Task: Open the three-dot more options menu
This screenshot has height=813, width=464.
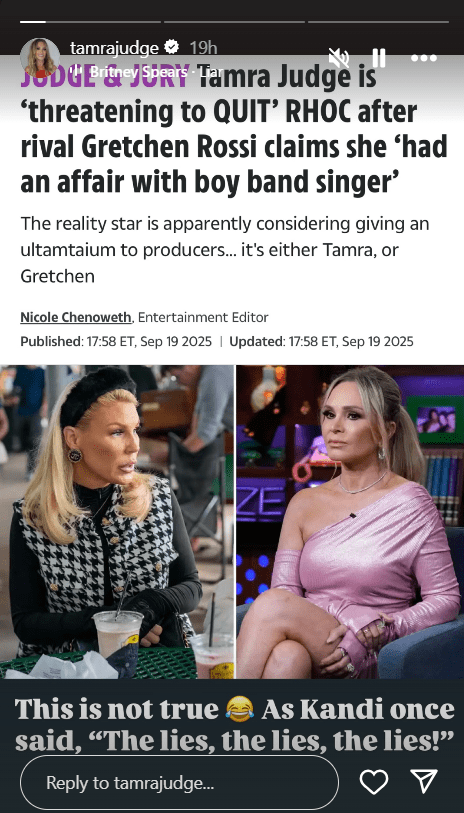Action: [x=424, y=58]
